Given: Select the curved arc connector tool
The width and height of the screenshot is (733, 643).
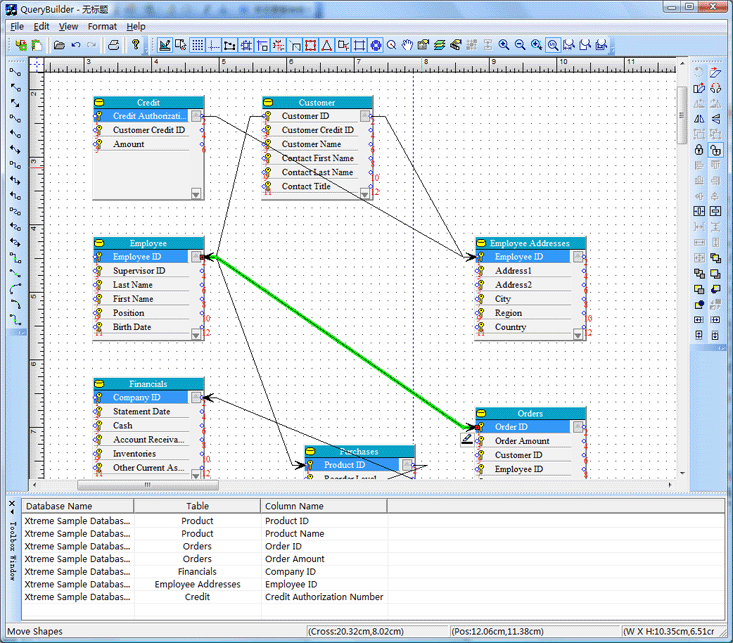Looking at the screenshot, I should (15, 288).
